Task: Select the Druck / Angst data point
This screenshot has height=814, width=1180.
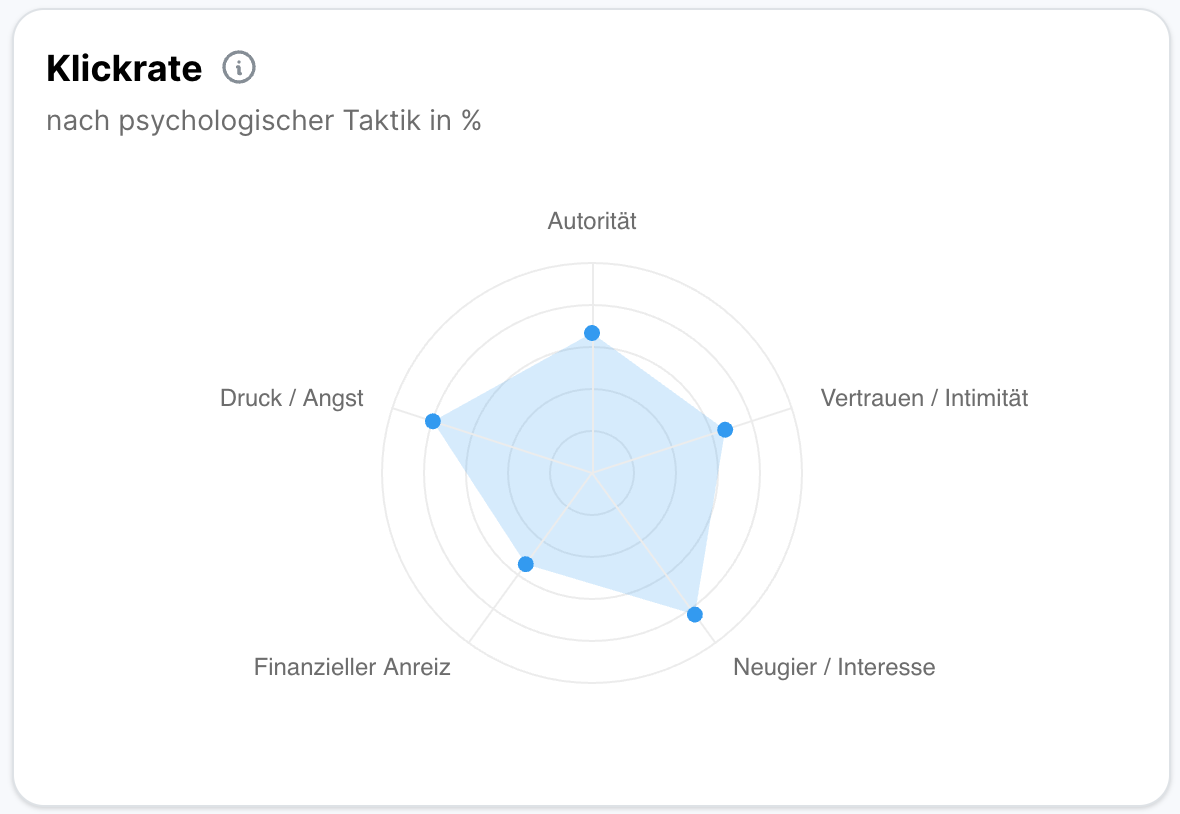Action: point(433,421)
